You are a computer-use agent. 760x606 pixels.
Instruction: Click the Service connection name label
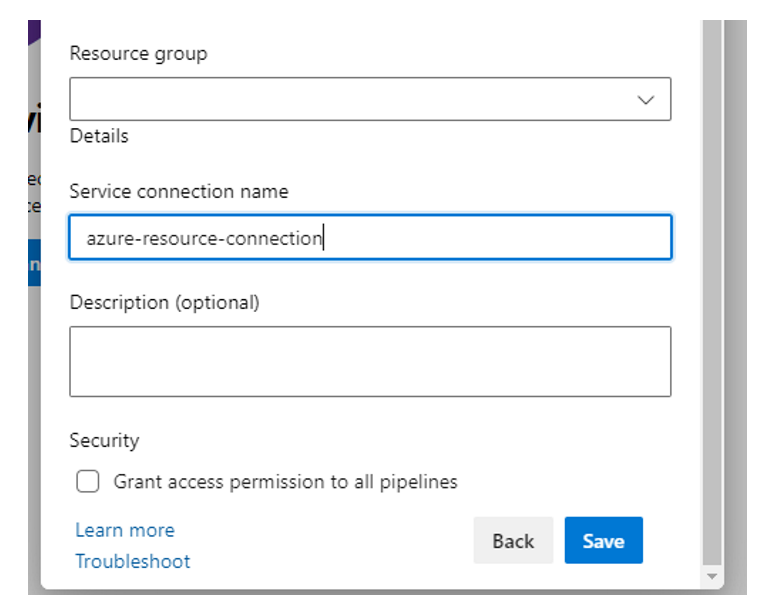[179, 191]
